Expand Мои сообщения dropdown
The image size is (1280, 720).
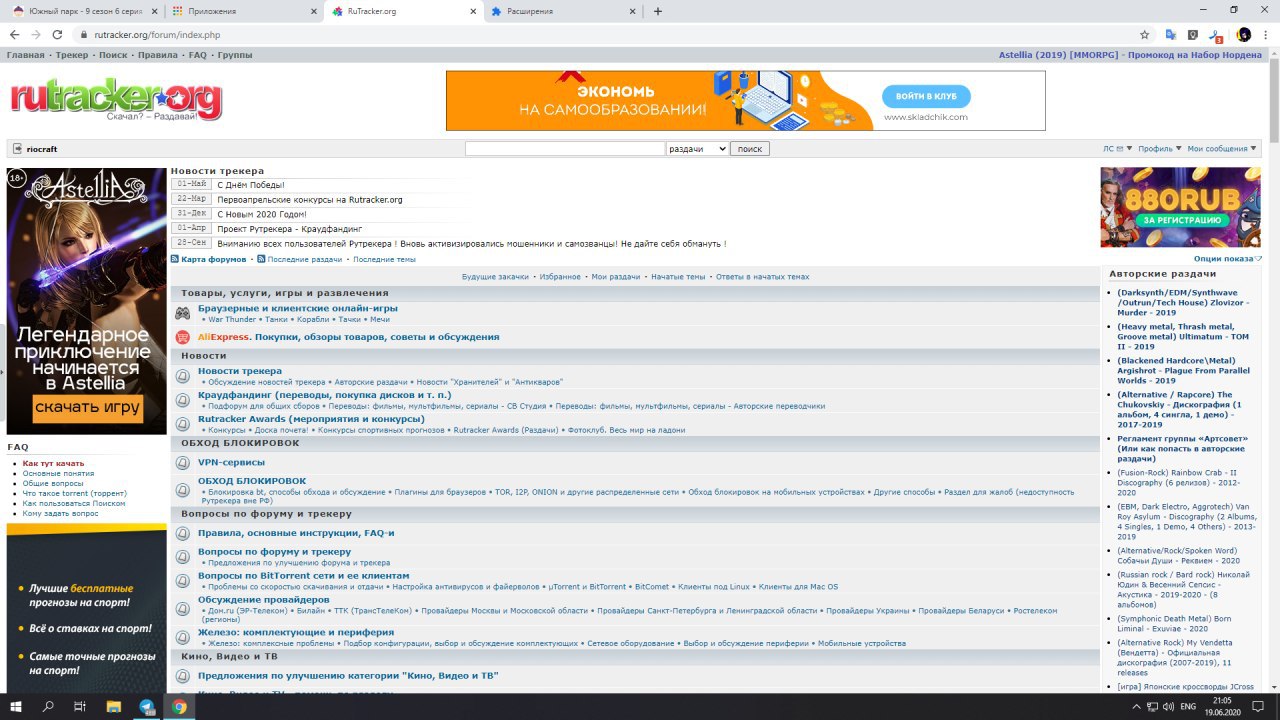[1222, 149]
